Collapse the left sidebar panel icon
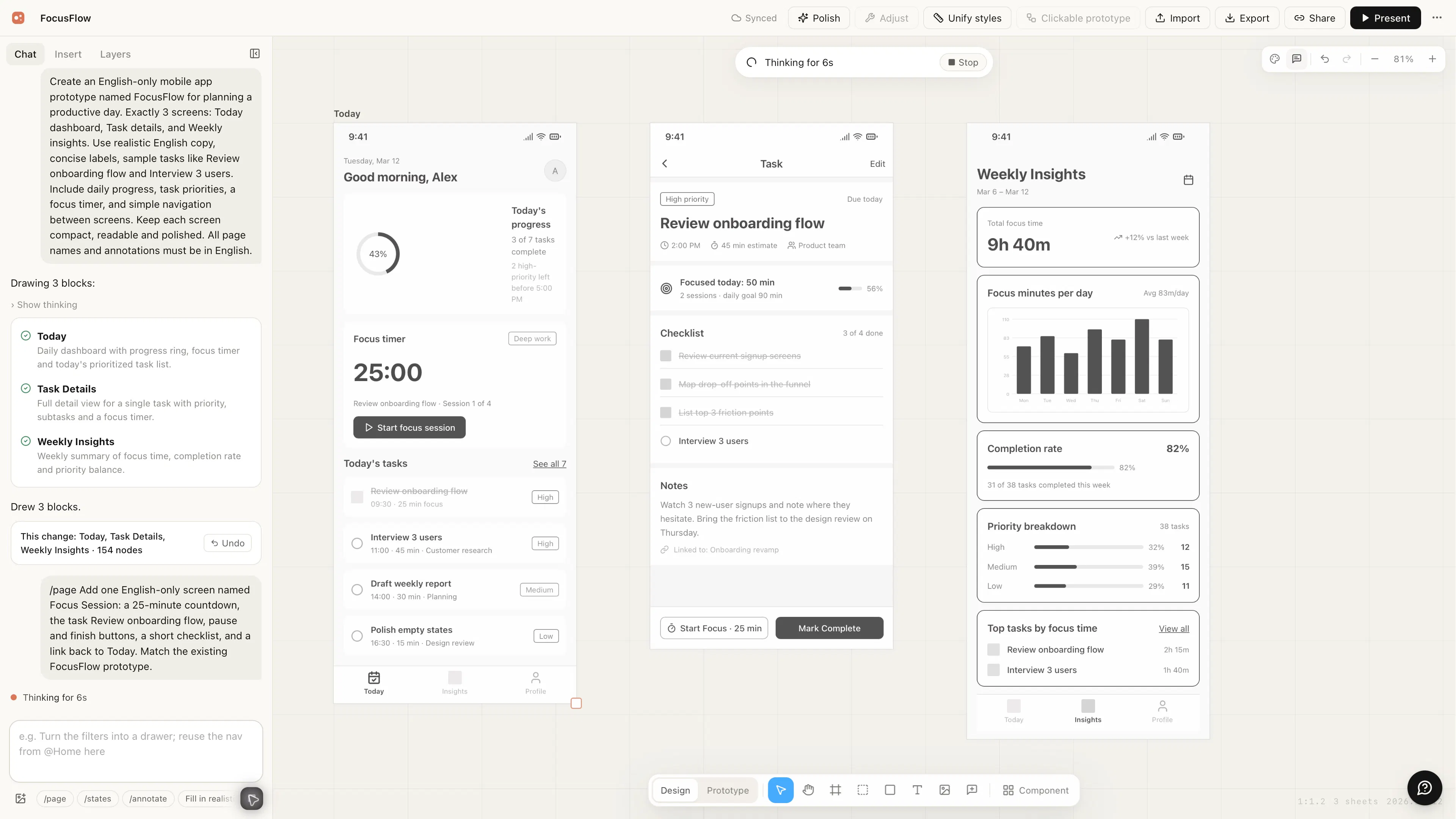Viewport: 1456px width, 819px height. [x=255, y=54]
